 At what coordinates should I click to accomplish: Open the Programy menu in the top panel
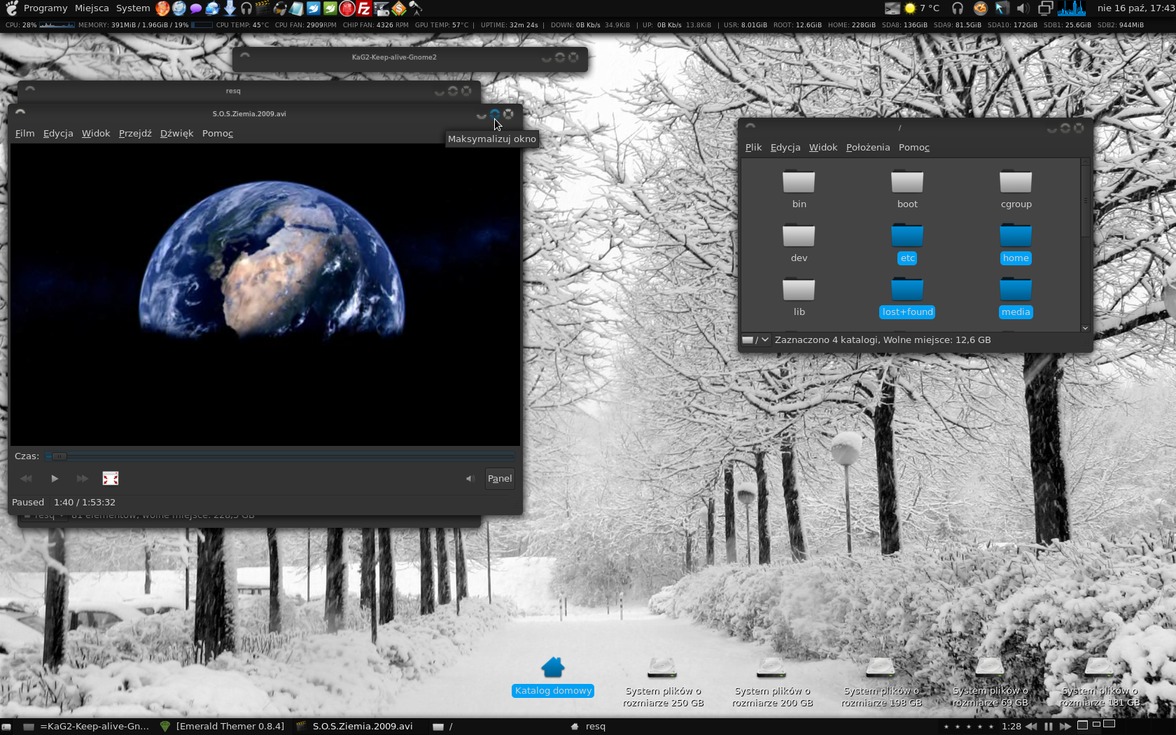[45, 8]
